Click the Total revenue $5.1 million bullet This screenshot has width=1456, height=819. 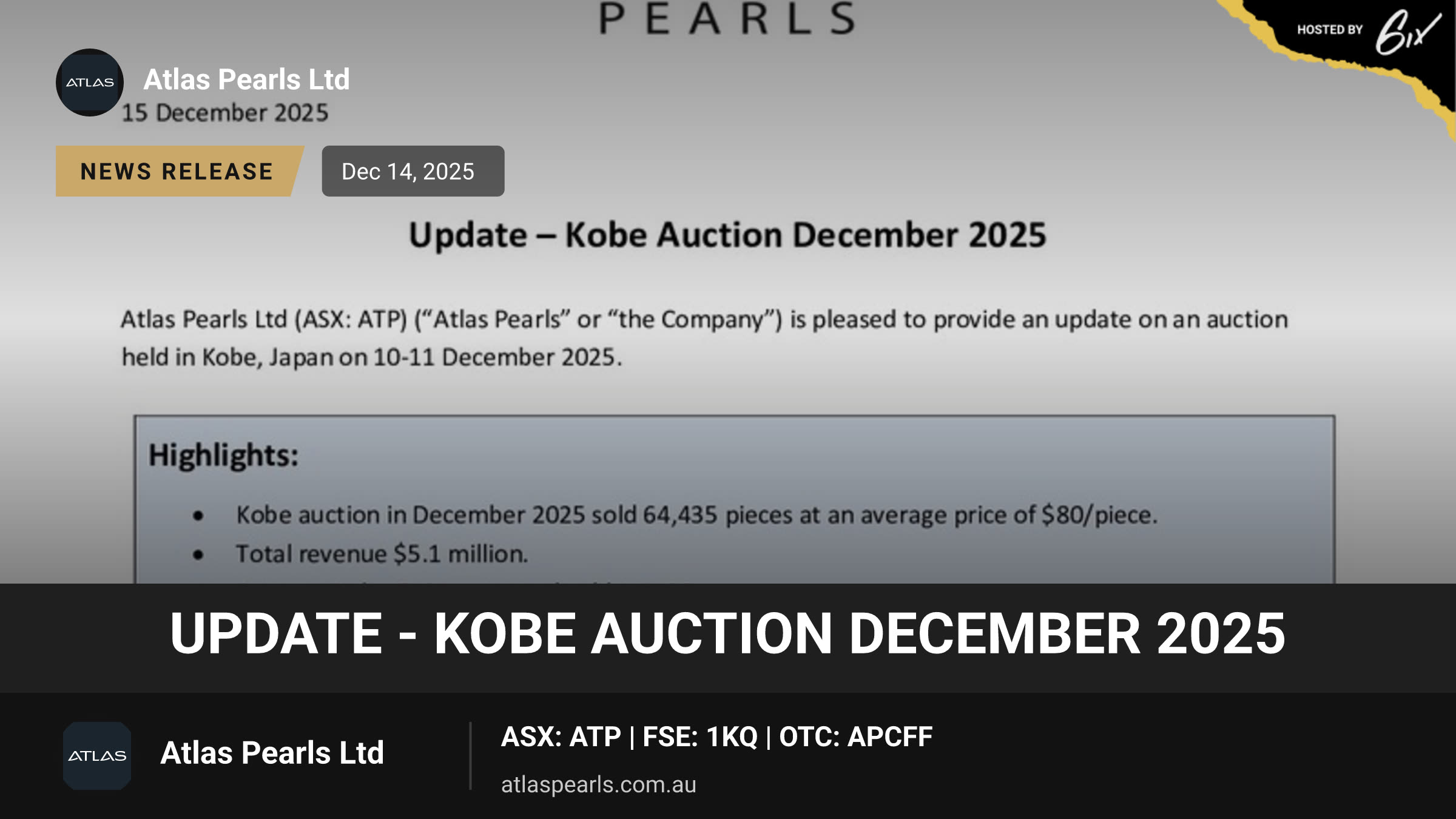pos(382,554)
